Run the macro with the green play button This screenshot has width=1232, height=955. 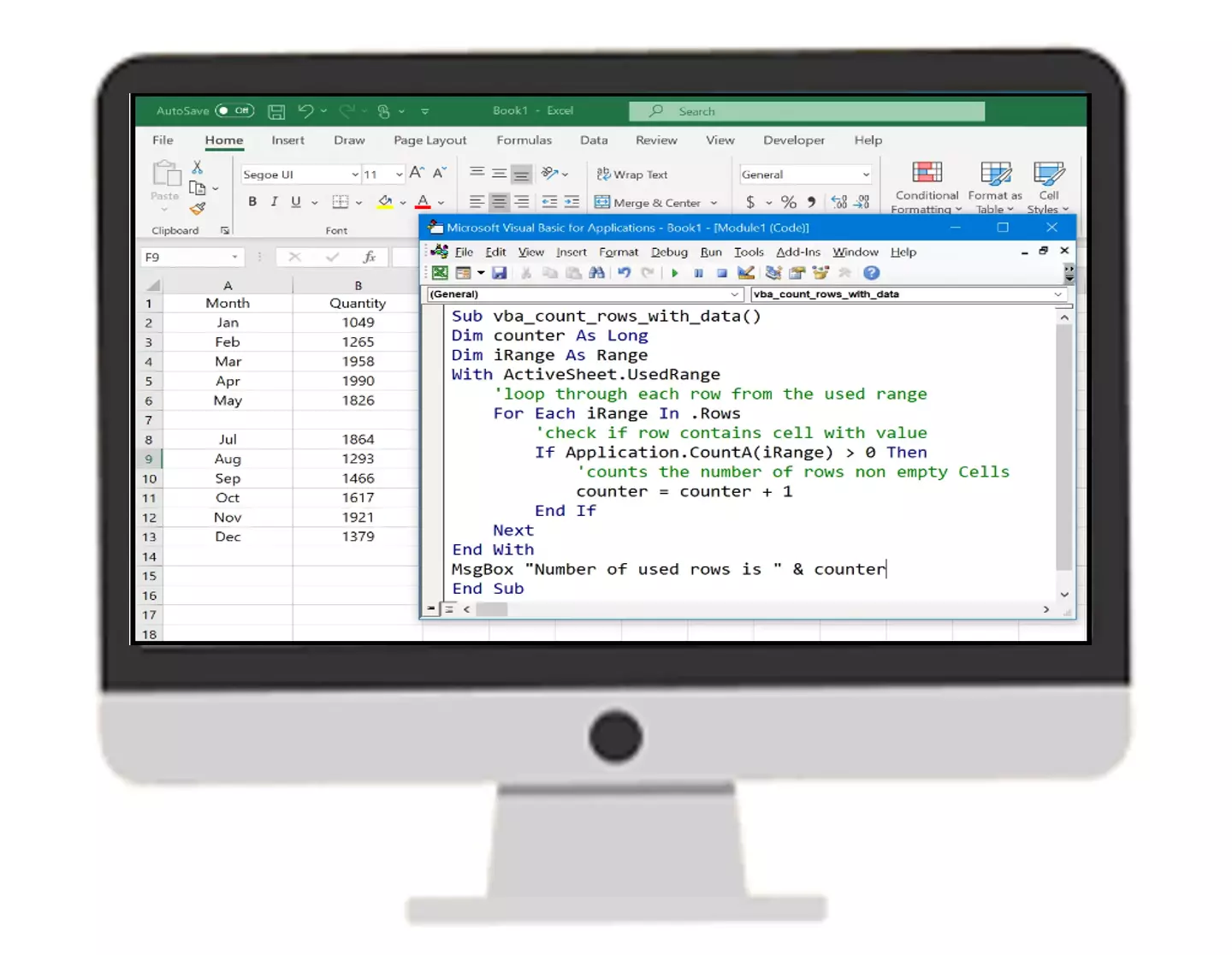coord(675,273)
